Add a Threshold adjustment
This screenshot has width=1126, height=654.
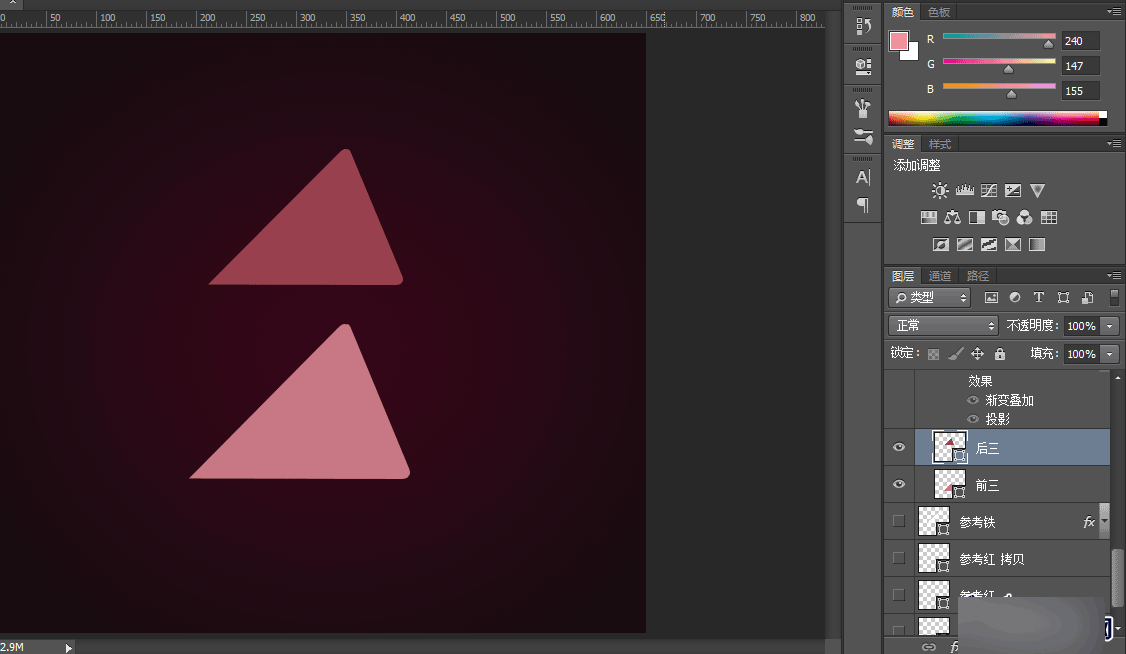point(989,245)
